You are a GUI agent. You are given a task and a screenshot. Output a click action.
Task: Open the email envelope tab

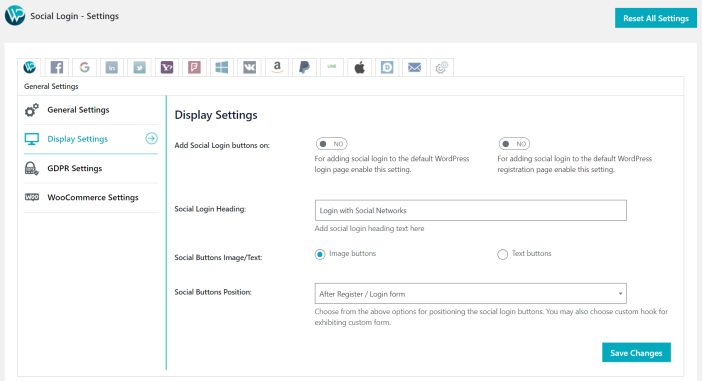click(415, 68)
